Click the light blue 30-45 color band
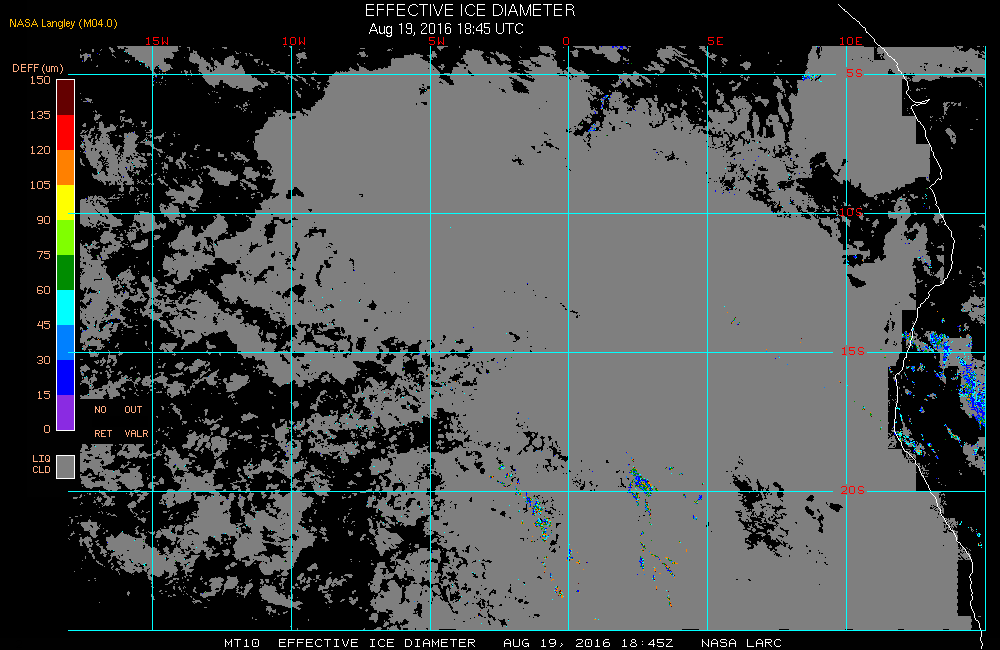 (66, 343)
